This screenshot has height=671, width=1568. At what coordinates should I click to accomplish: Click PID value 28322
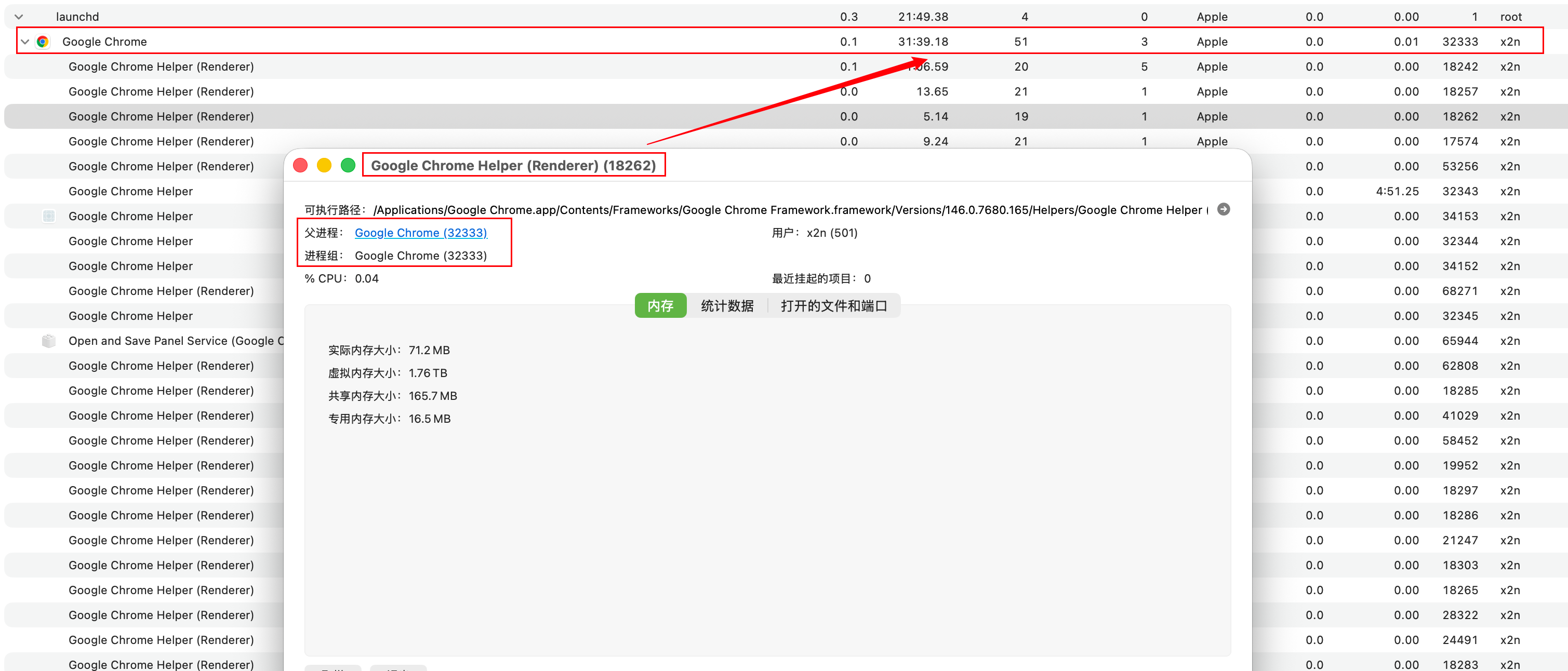[1459, 615]
